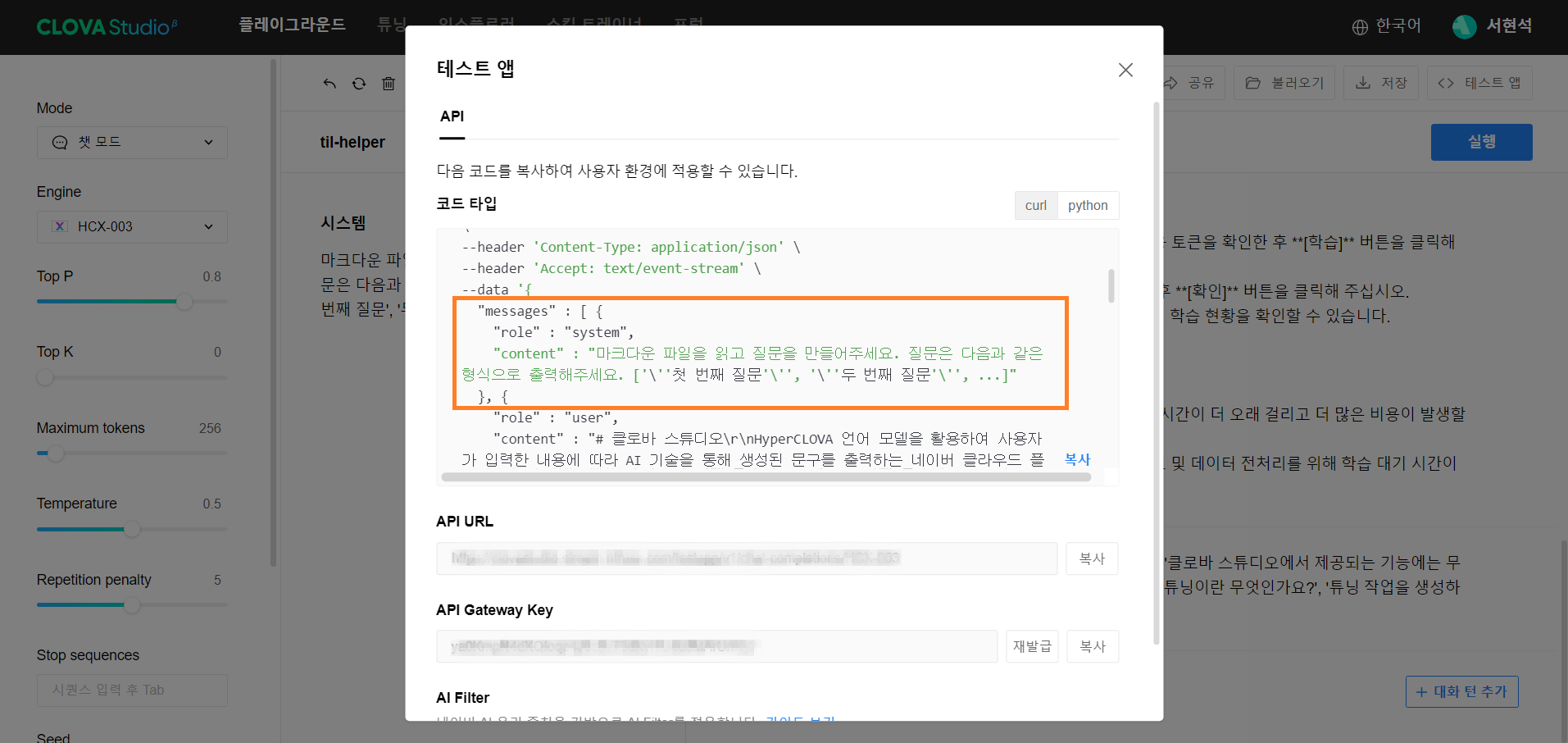Click the code block horizontal scrollbar
Screen dimensions: 1568x743
point(766,477)
